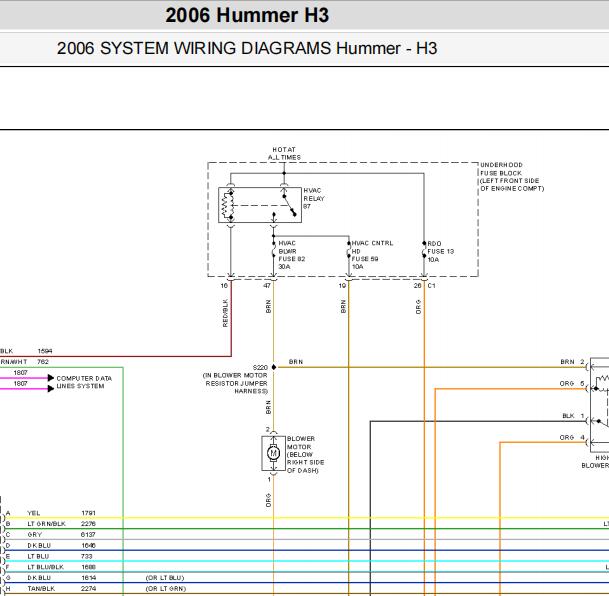Click circuit number '1791'
The image size is (609, 596).
tap(88, 513)
